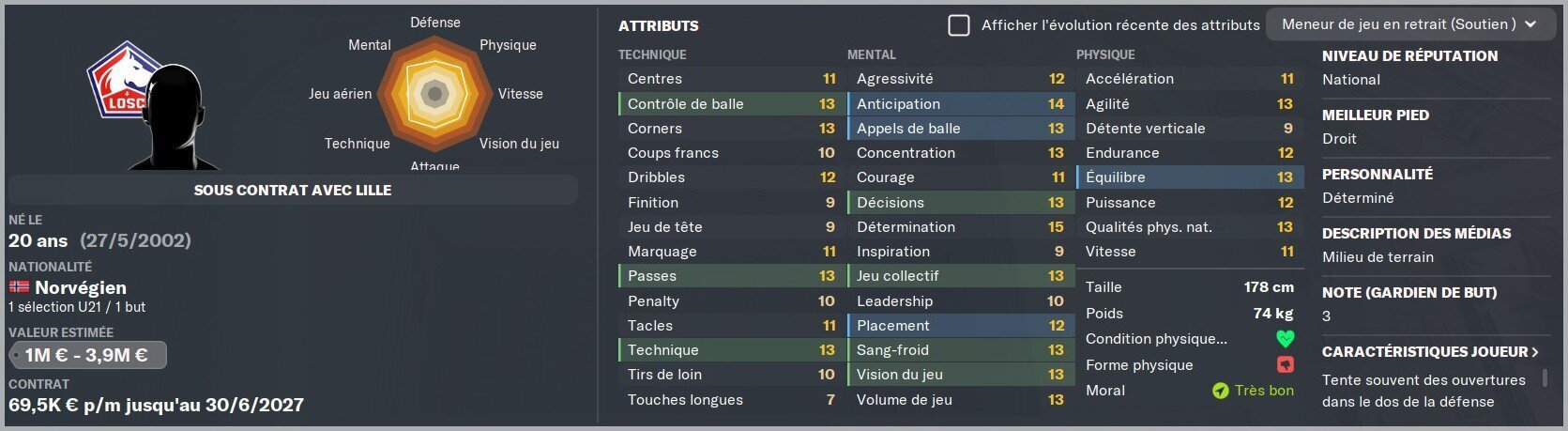This screenshot has width=1568, height=431.
Task: Select the Anticipation attribute row
Action: pos(958,103)
